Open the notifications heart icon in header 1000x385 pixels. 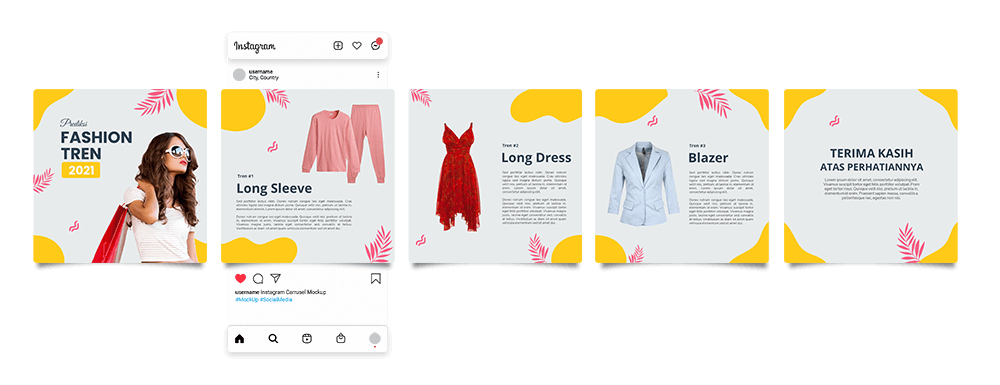pyautogui.click(x=357, y=46)
